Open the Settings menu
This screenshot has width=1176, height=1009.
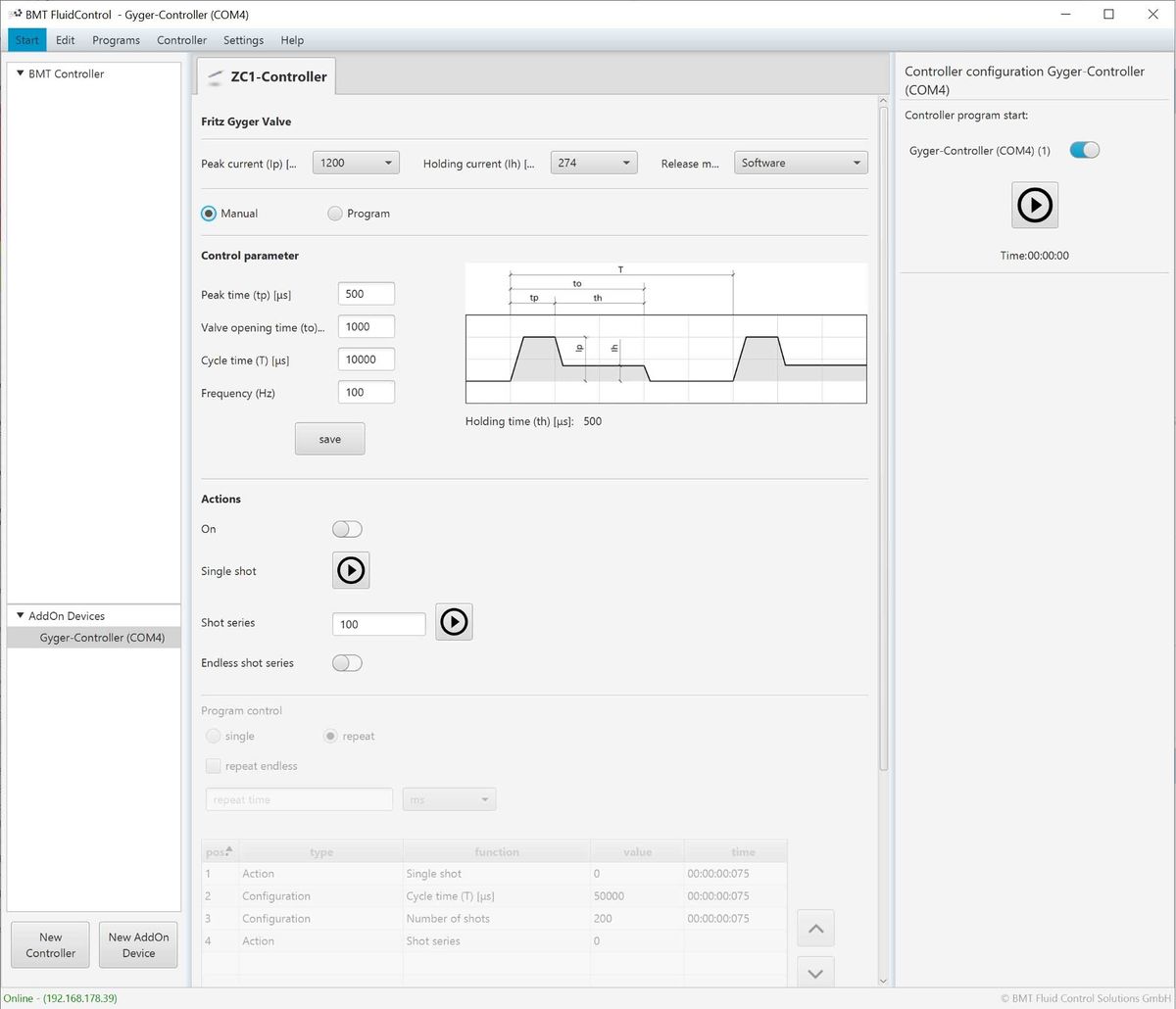tap(244, 40)
